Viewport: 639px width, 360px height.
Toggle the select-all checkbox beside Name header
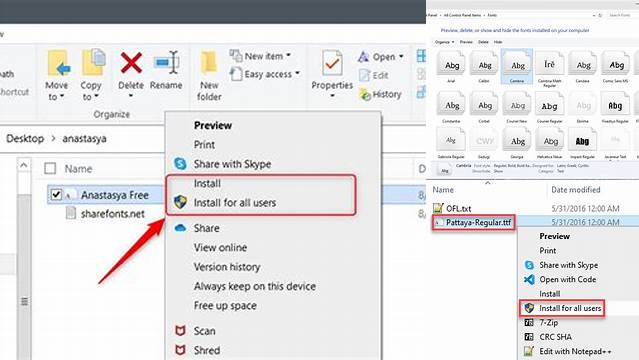(50, 168)
